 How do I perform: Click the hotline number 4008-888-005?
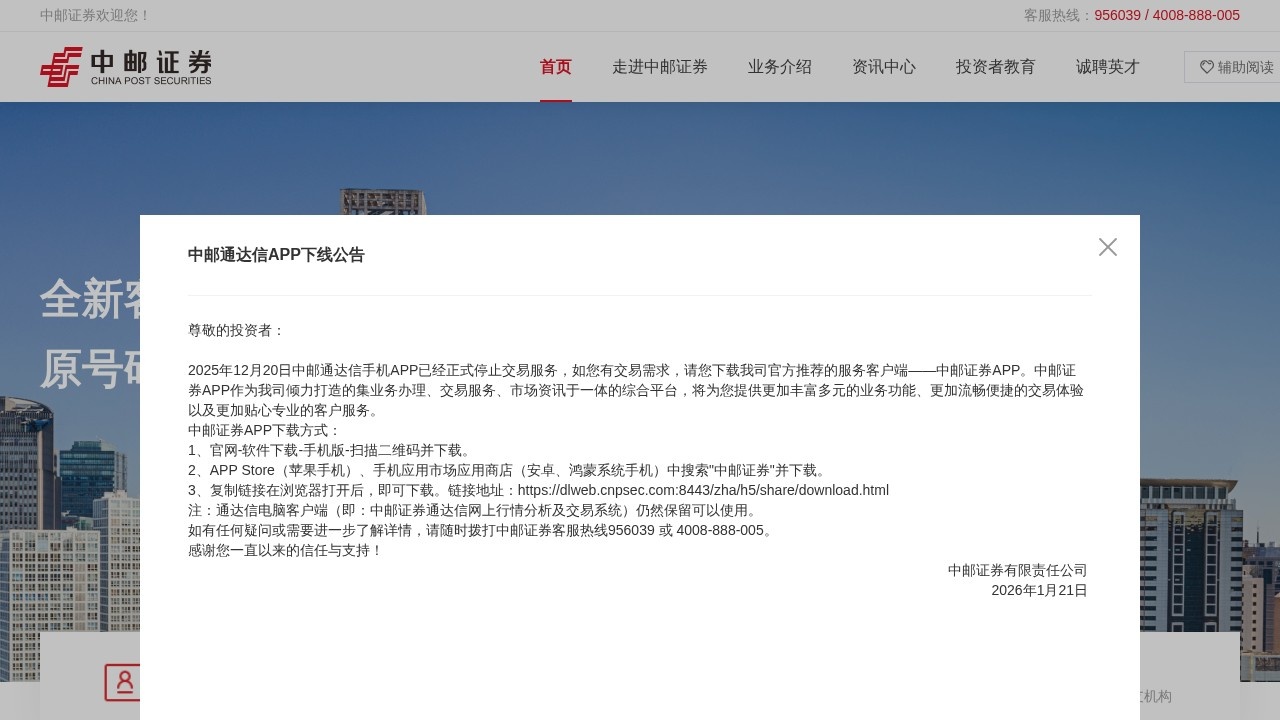(x=1197, y=15)
